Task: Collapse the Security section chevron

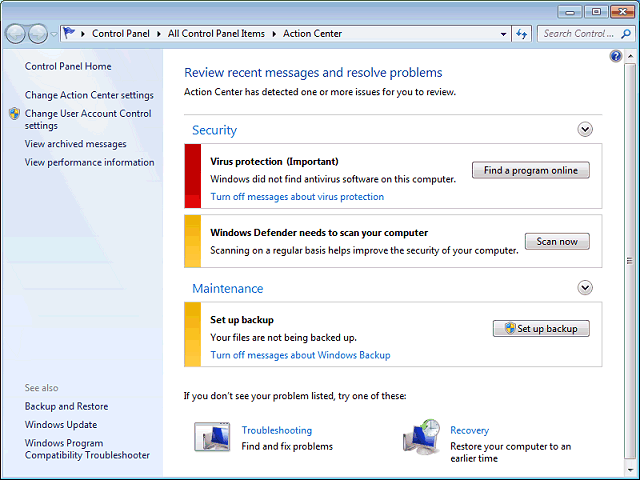Action: [x=585, y=129]
